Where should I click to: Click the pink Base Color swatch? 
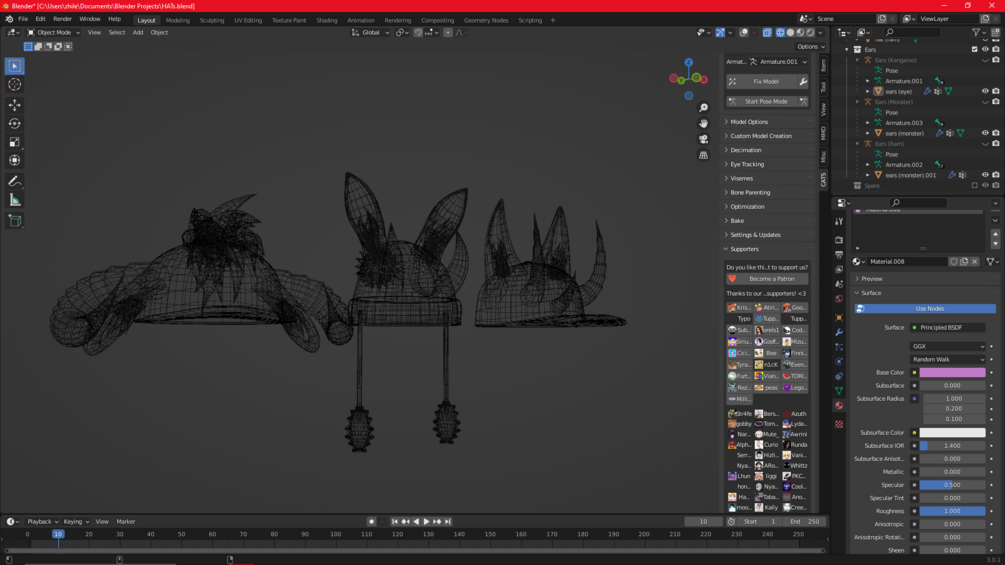tap(952, 372)
